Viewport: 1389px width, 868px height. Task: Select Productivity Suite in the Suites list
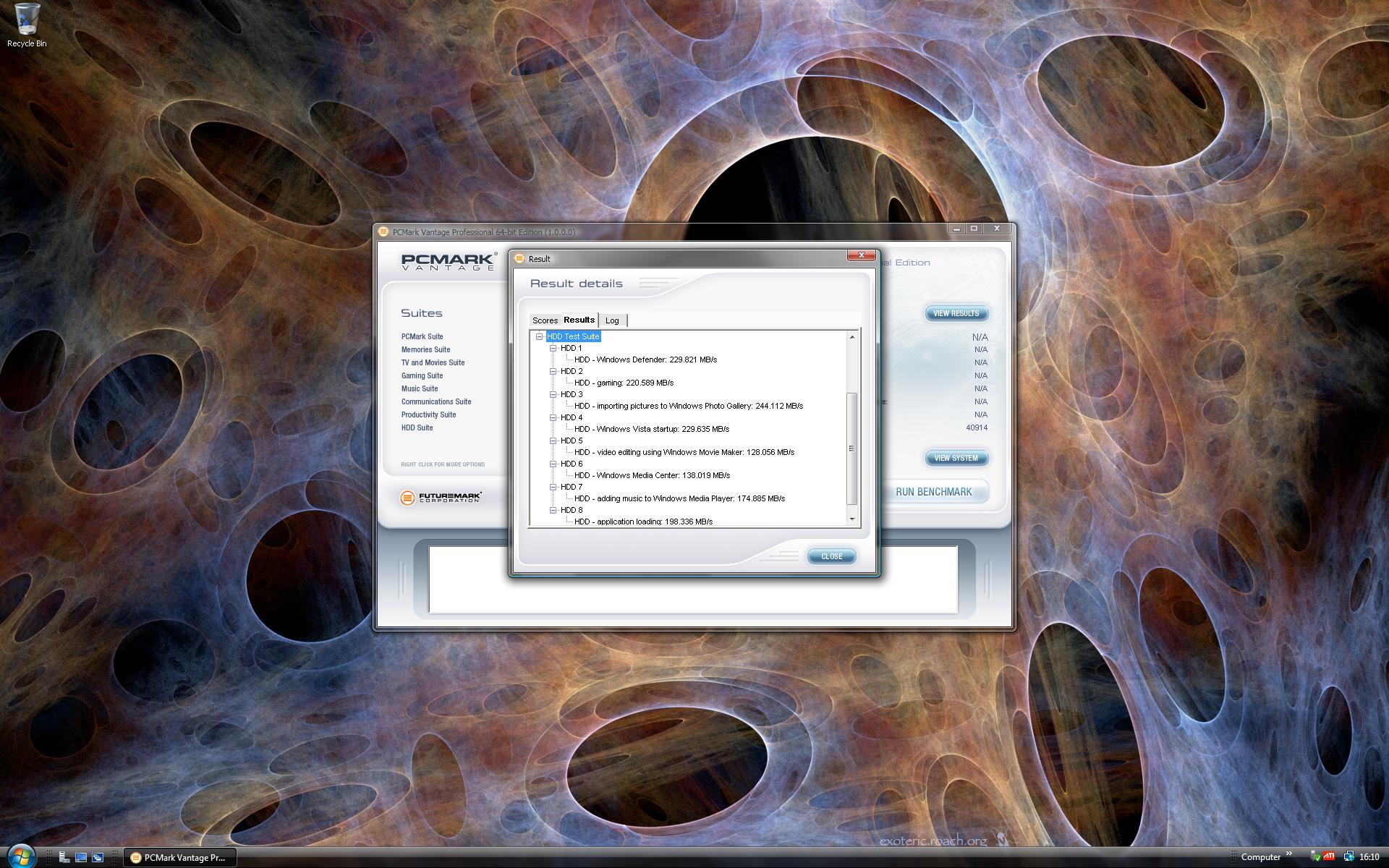[429, 414]
